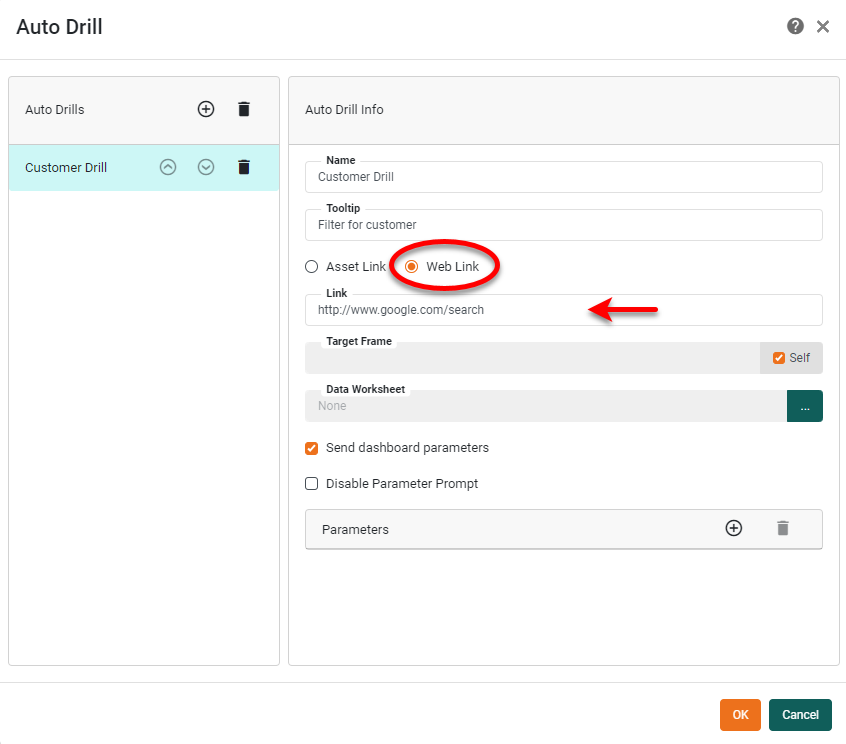Toggle the Self target frame checkbox
Screen dimensions: 846x744
pyautogui.click(x=779, y=358)
